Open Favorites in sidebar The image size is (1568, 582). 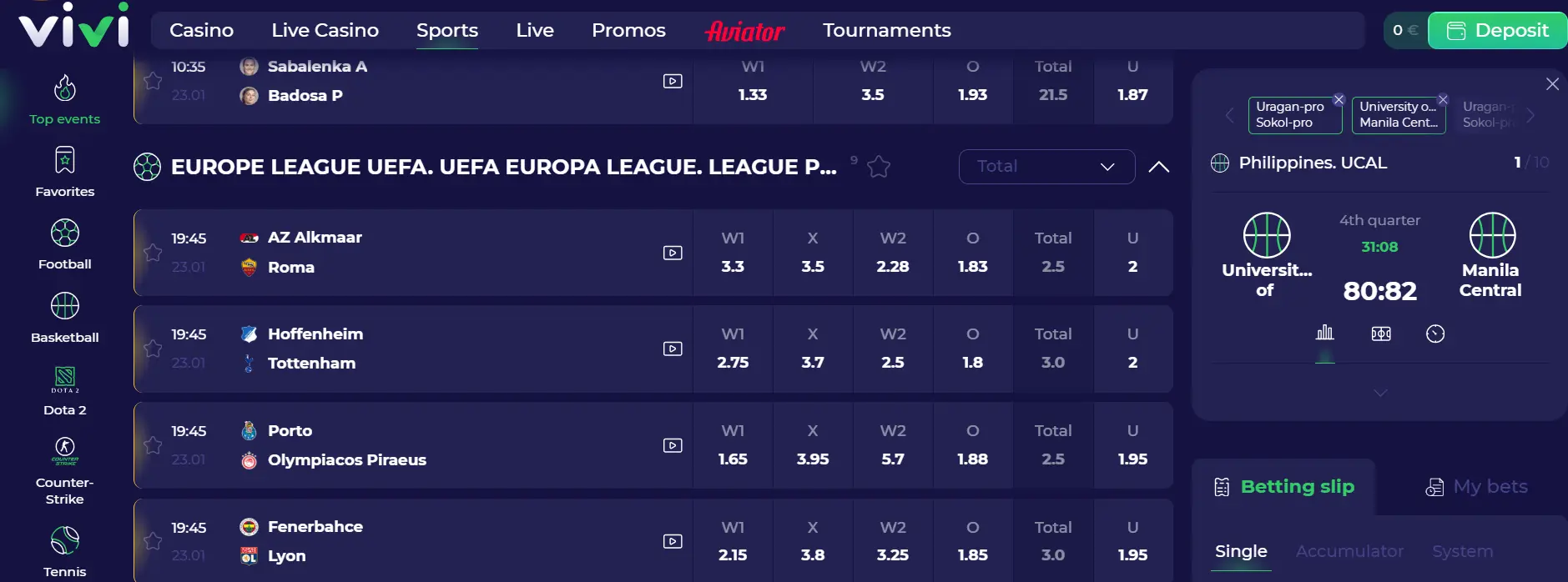point(65,173)
